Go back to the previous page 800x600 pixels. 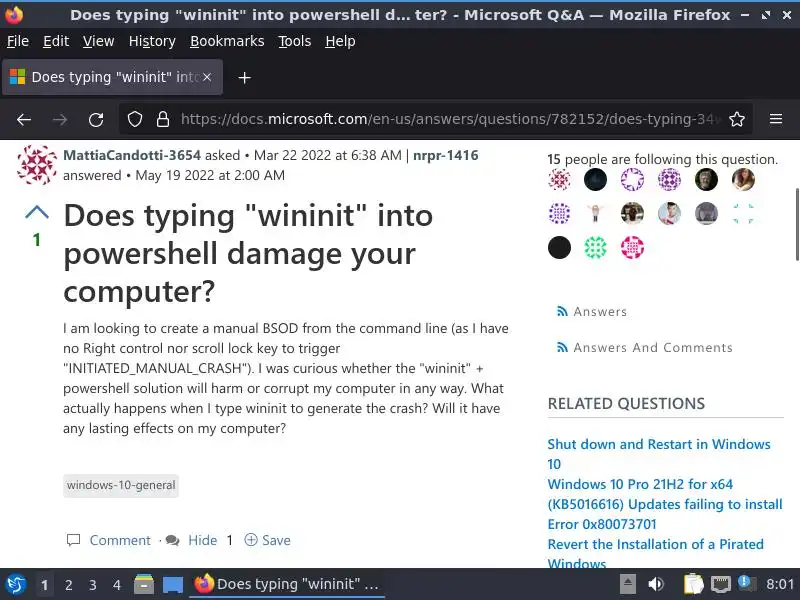point(24,119)
